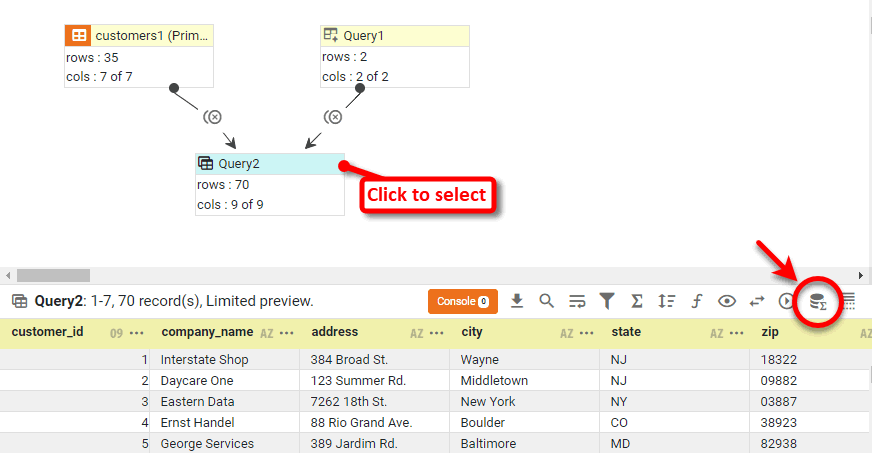
Task: Open company_name column options ellipsis
Action: pos(287,333)
